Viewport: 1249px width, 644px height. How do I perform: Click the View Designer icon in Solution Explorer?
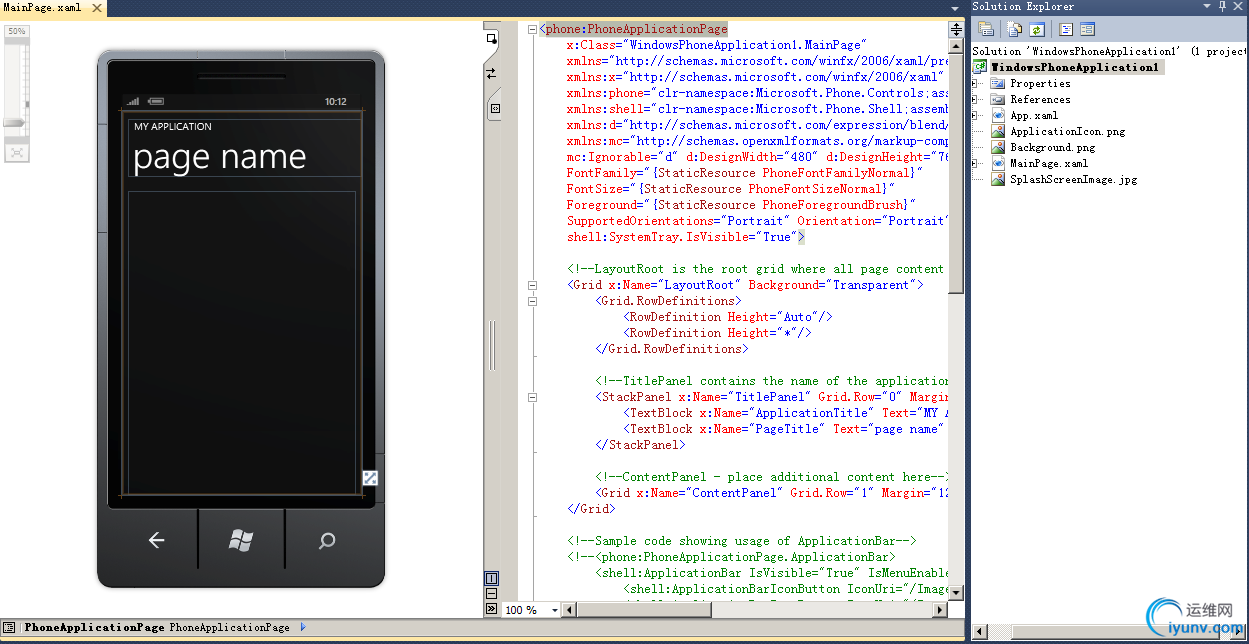tap(1087, 29)
